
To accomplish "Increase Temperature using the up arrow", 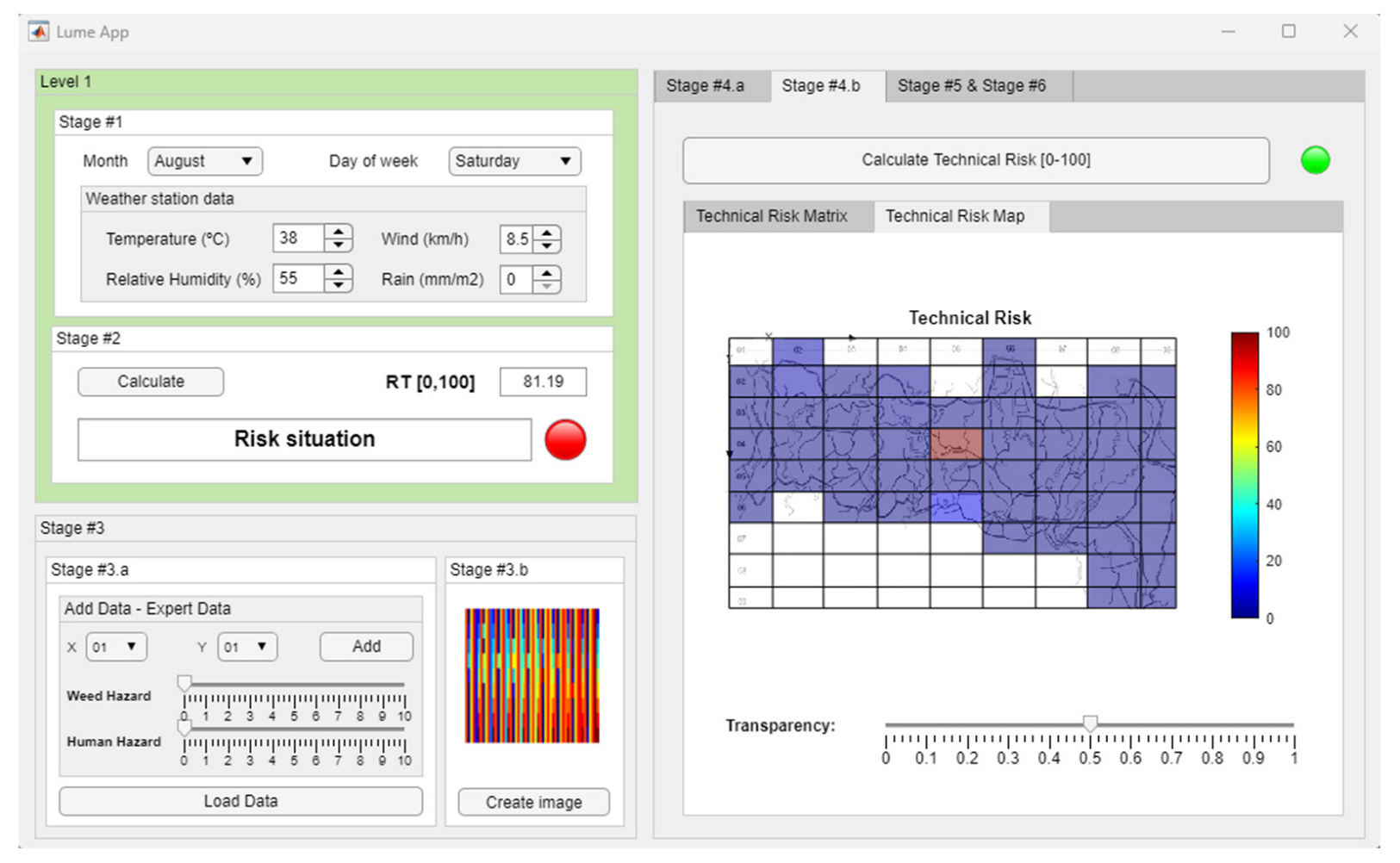I will (339, 232).
